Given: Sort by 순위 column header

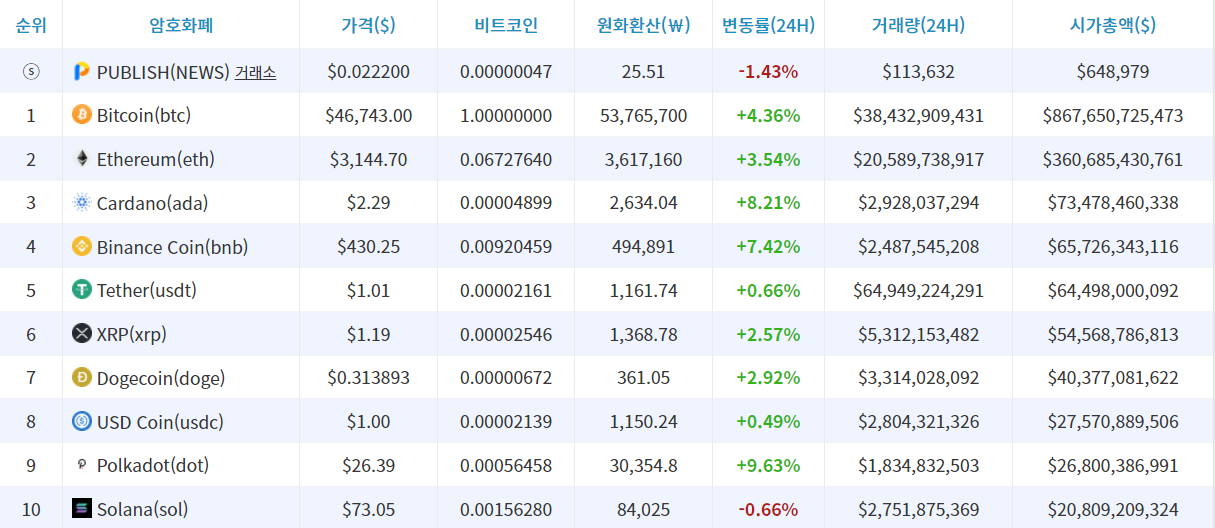Looking at the screenshot, I should [31, 25].
